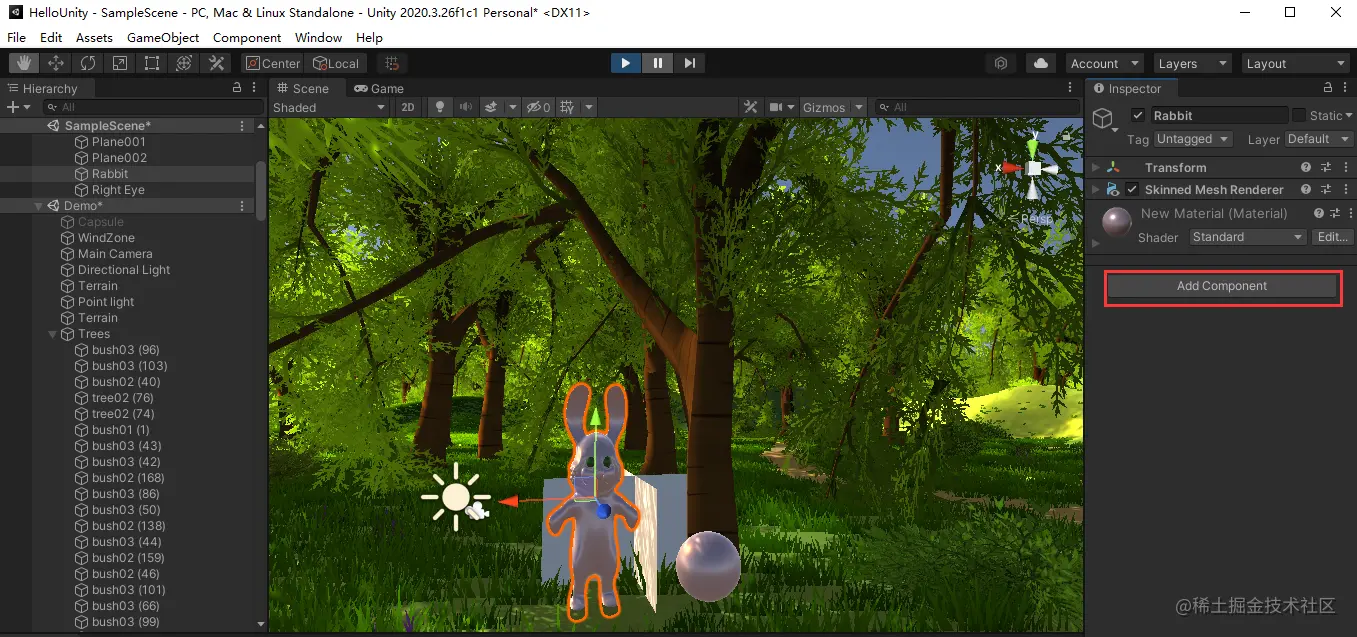Image resolution: width=1357 pixels, height=637 pixels.
Task: Toggle pivot Center mode
Action: click(274, 63)
